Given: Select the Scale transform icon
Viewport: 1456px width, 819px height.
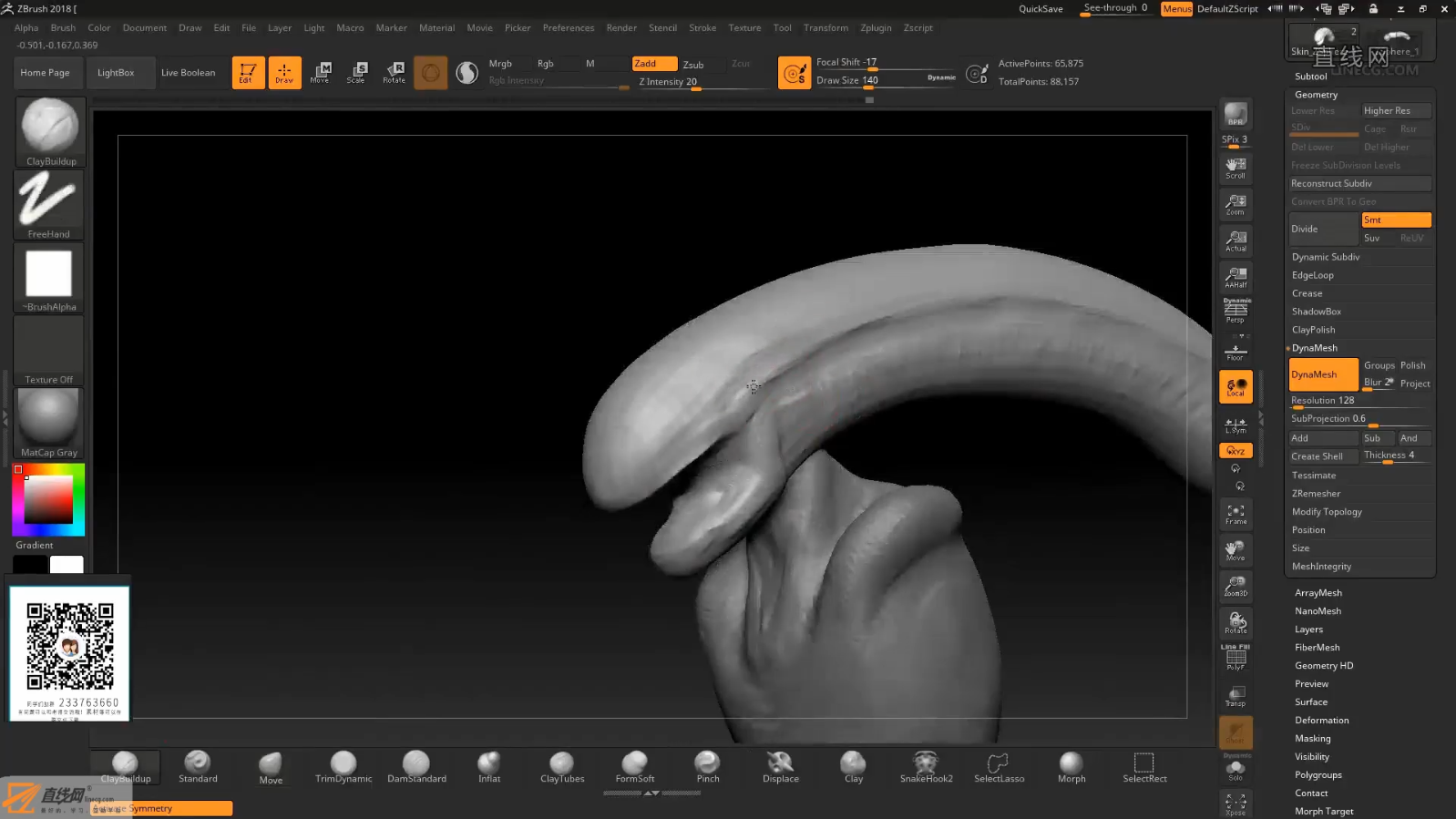Looking at the screenshot, I should [357, 73].
